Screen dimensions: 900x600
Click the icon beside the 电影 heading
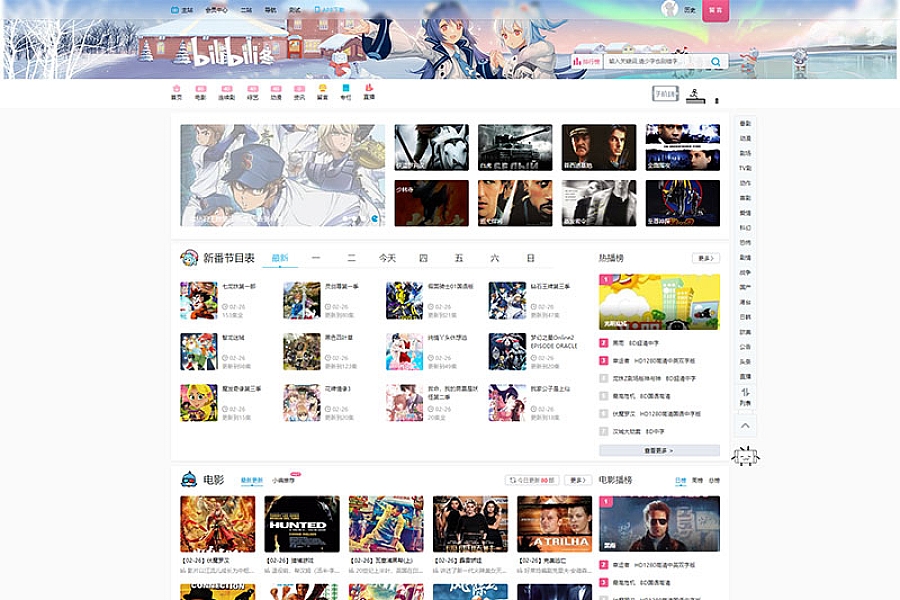click(189, 479)
